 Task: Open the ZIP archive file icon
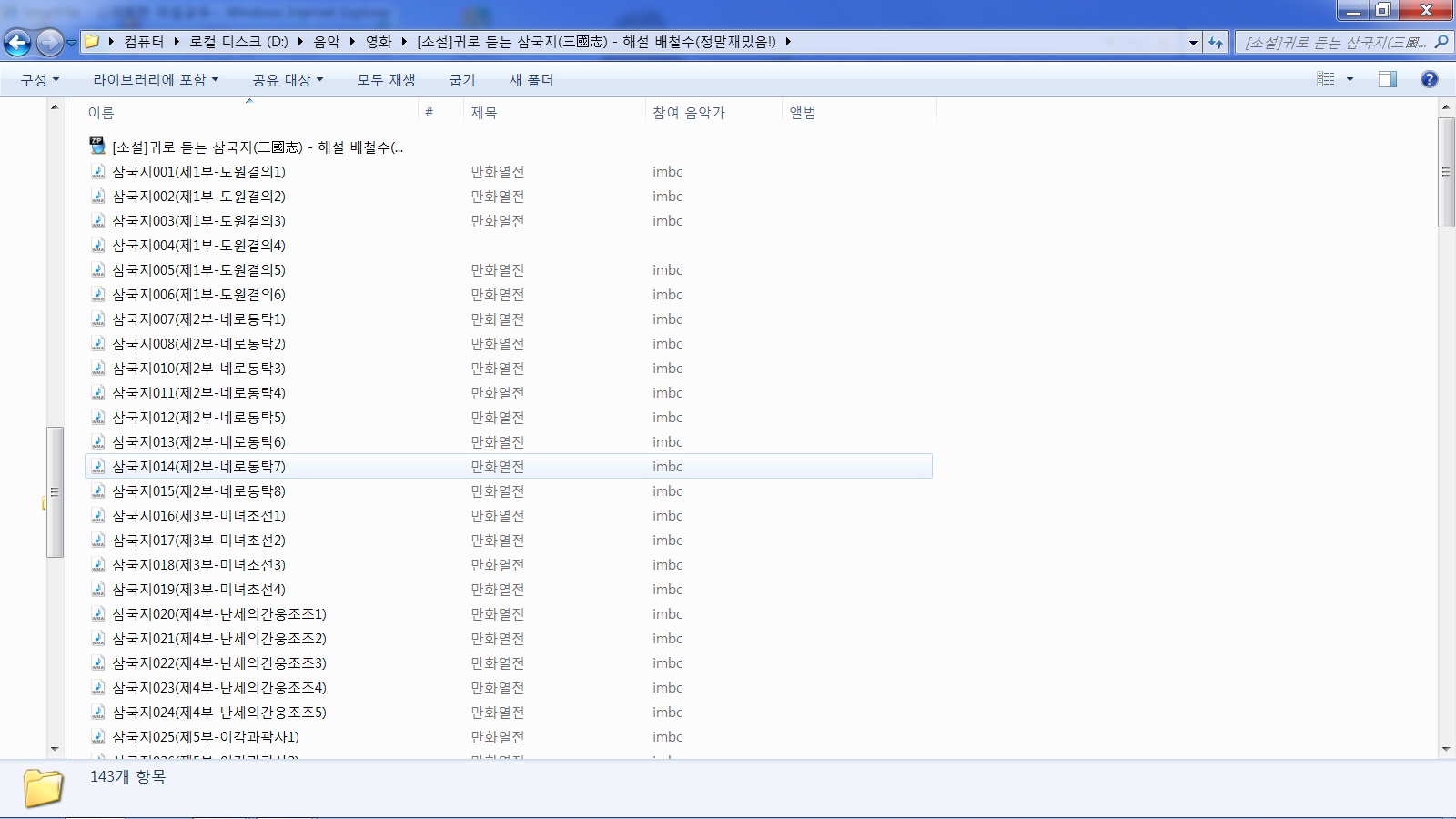(97, 147)
